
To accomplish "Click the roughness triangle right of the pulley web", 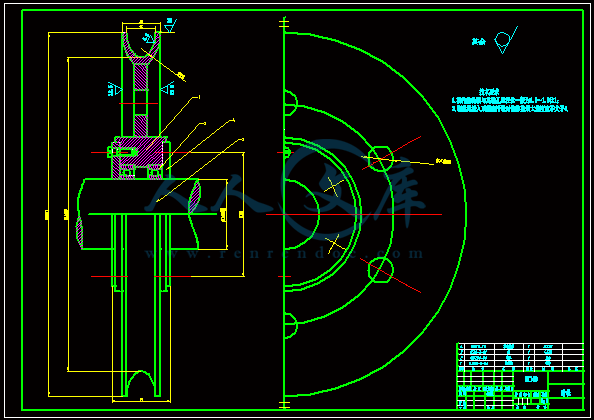I will (x=167, y=89).
